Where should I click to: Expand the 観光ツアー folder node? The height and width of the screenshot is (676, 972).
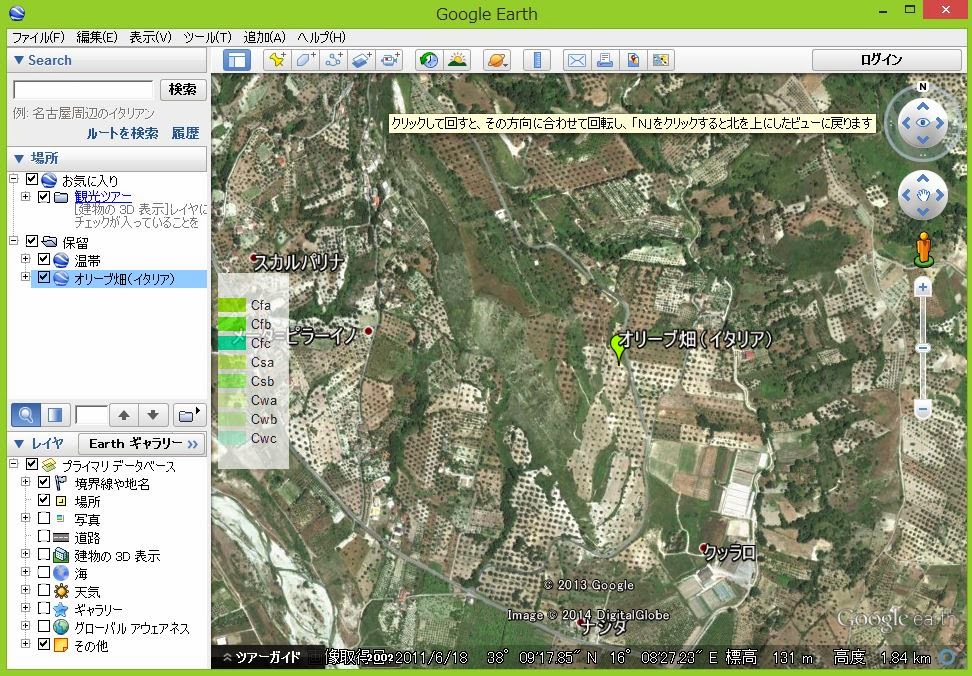tap(25, 197)
